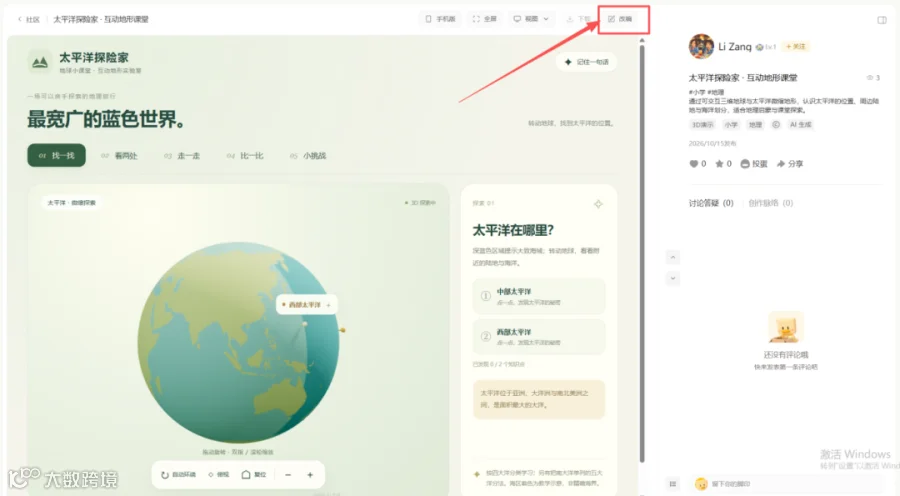Viewport: 900px width, 496px height.
Task: Select the 05 小挑战 tab
Action: [308, 156]
